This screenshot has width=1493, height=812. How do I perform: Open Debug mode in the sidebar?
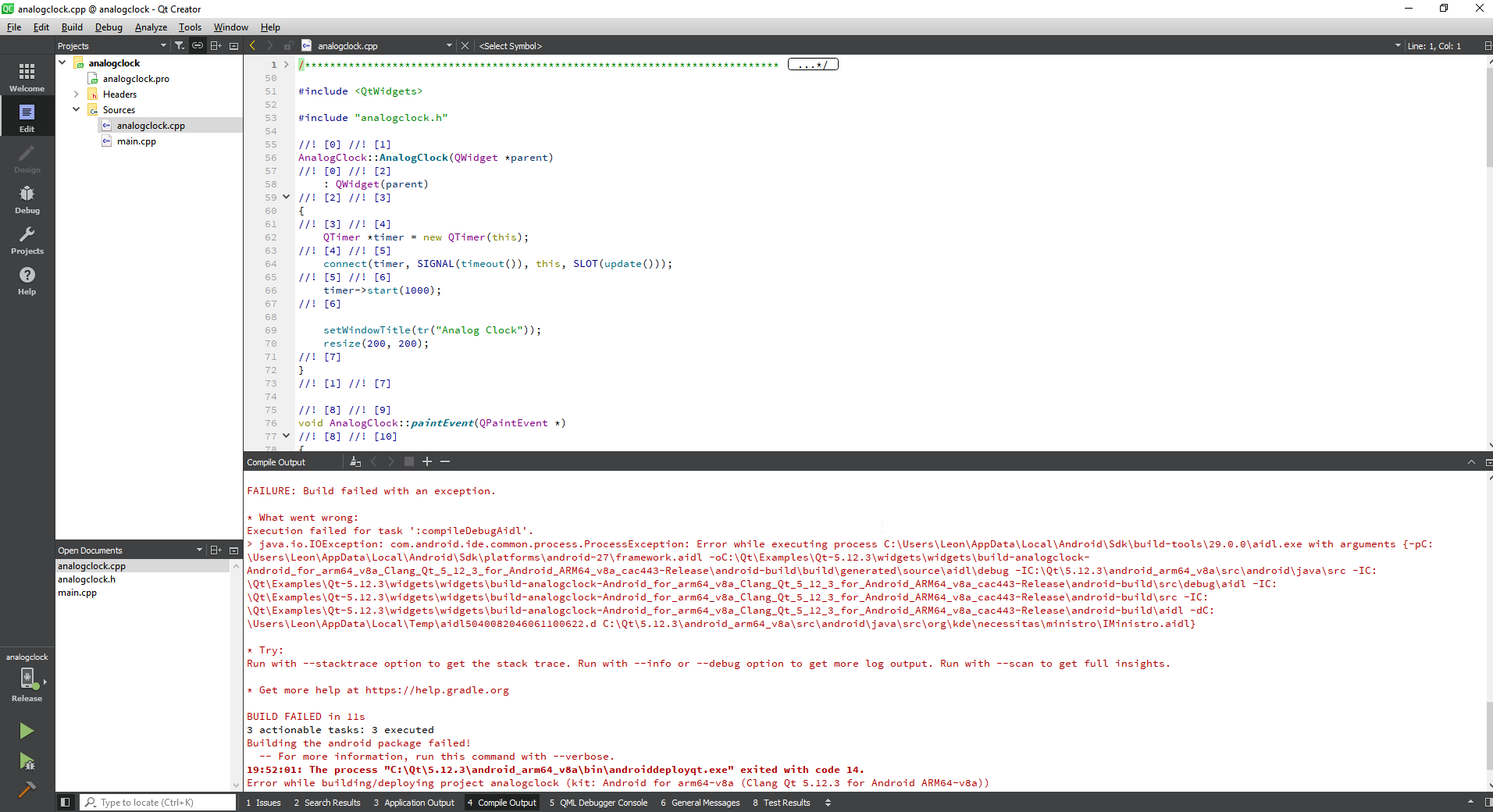click(27, 199)
